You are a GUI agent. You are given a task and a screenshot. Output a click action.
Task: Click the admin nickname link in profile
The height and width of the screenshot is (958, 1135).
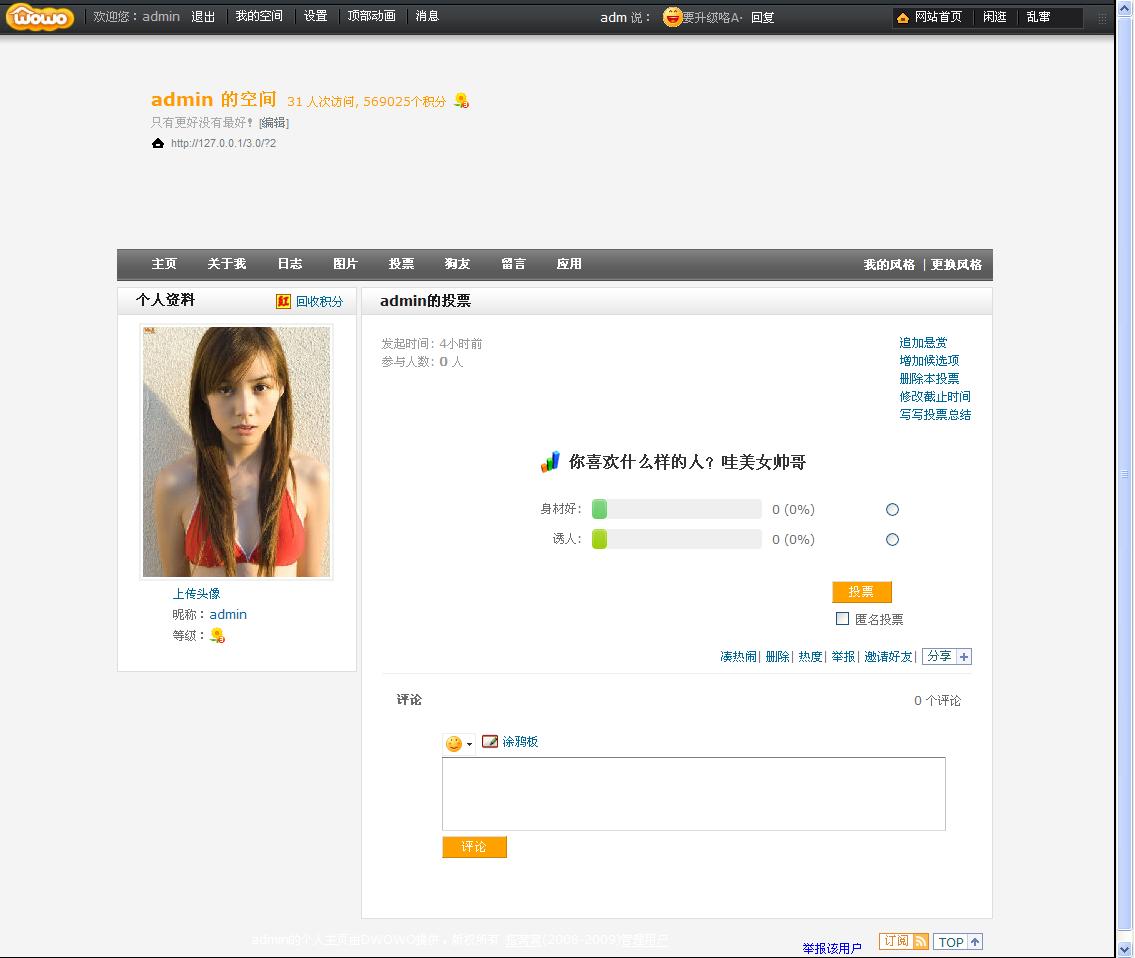click(228, 615)
